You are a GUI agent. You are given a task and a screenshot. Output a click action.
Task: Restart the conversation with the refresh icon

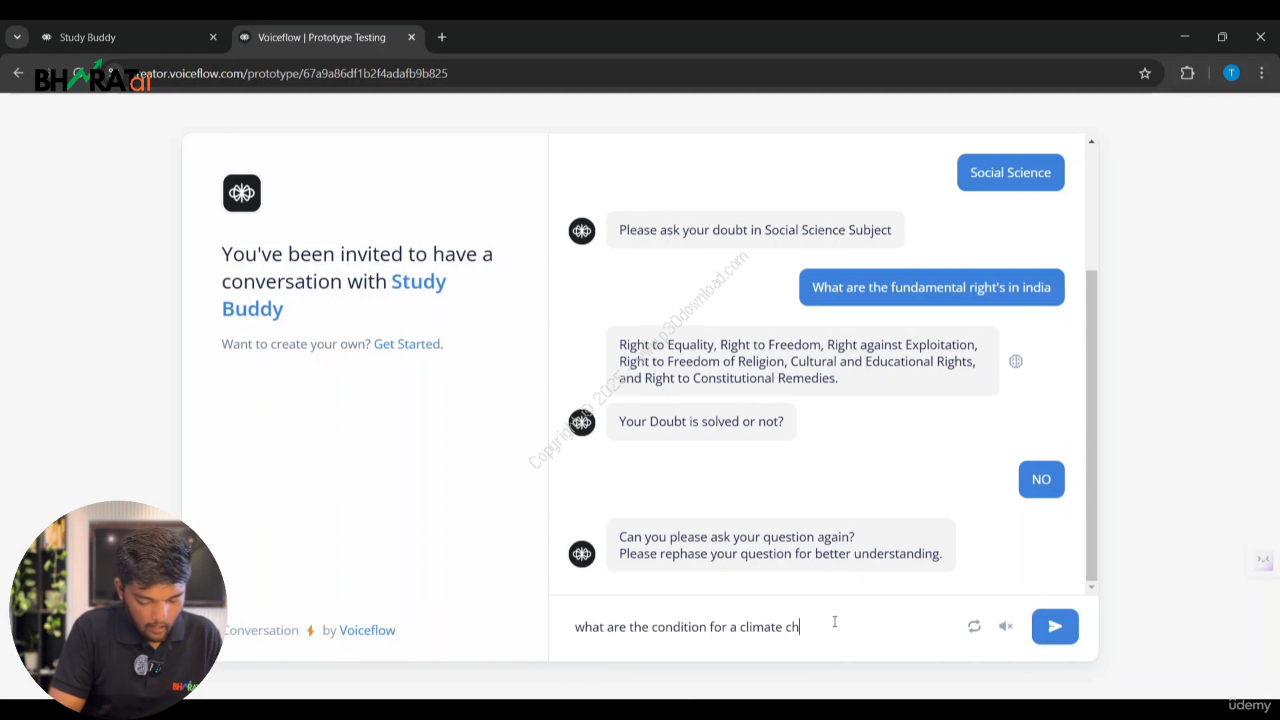coord(974,626)
